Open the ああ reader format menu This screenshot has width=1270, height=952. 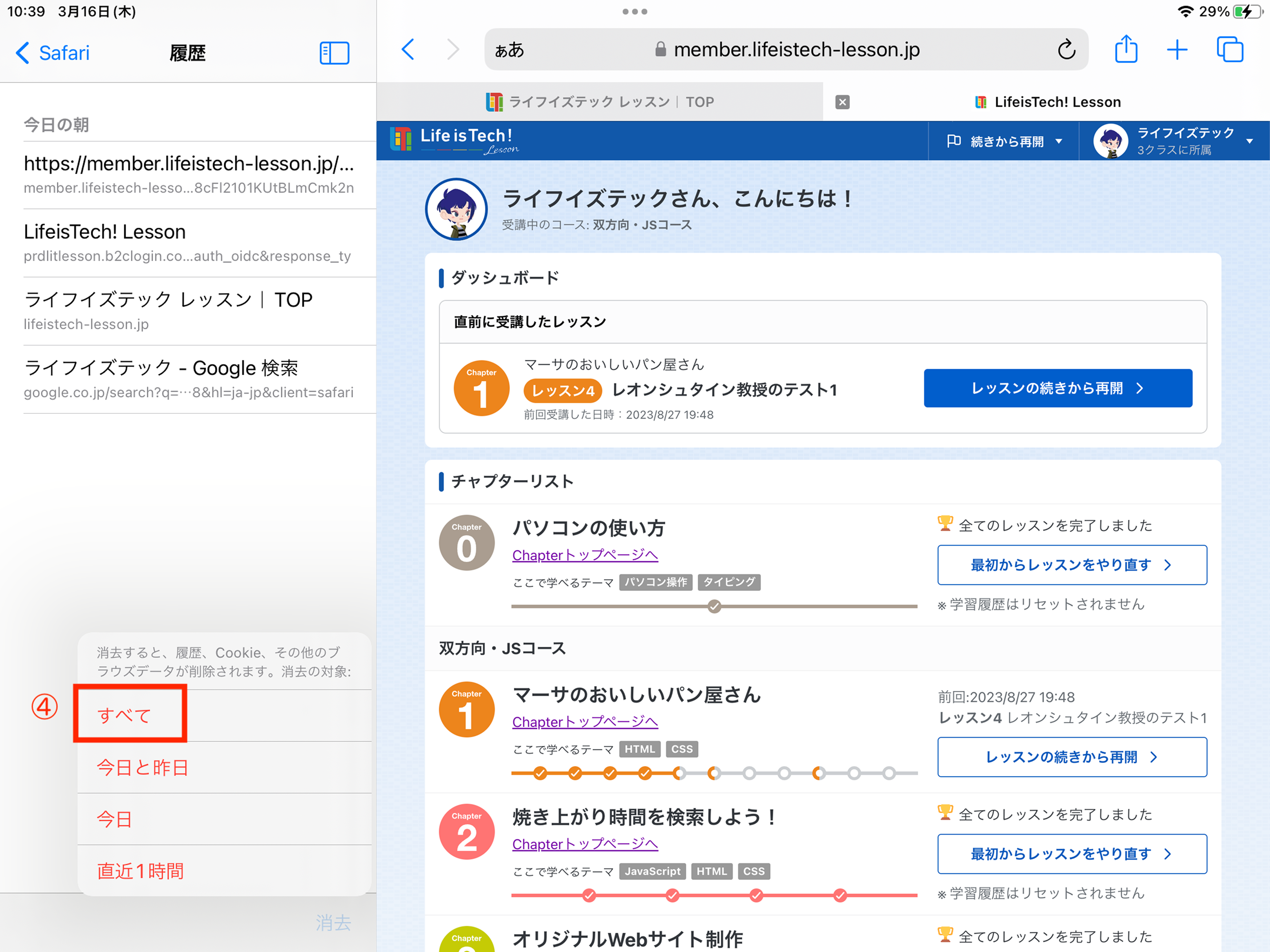click(509, 50)
